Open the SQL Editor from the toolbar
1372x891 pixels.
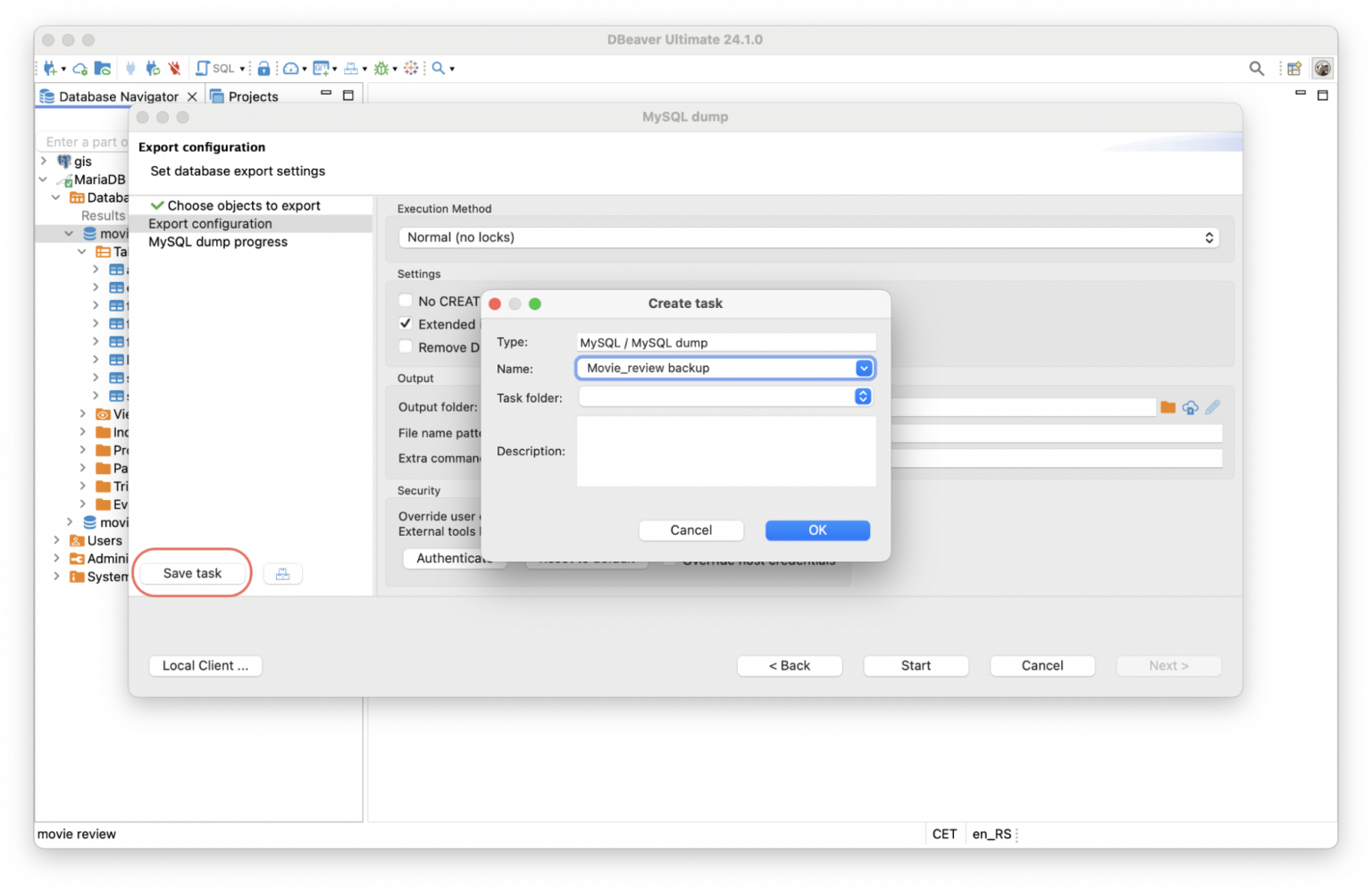(214, 68)
